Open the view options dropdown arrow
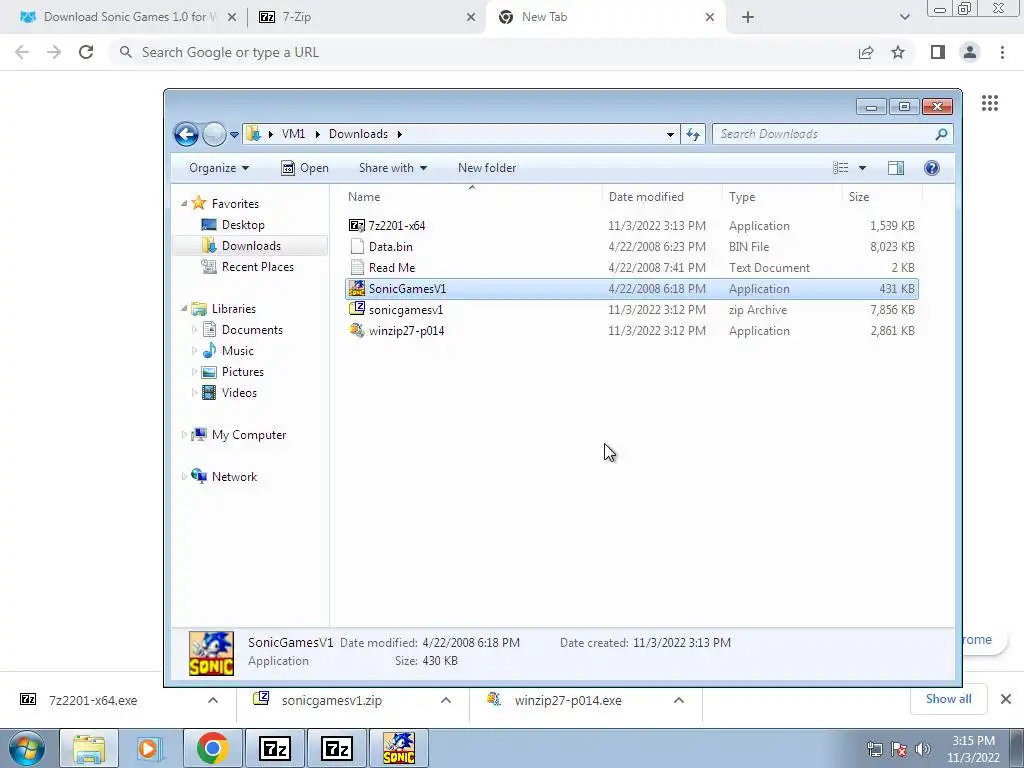Viewport: 1024px width, 768px height. click(862, 168)
